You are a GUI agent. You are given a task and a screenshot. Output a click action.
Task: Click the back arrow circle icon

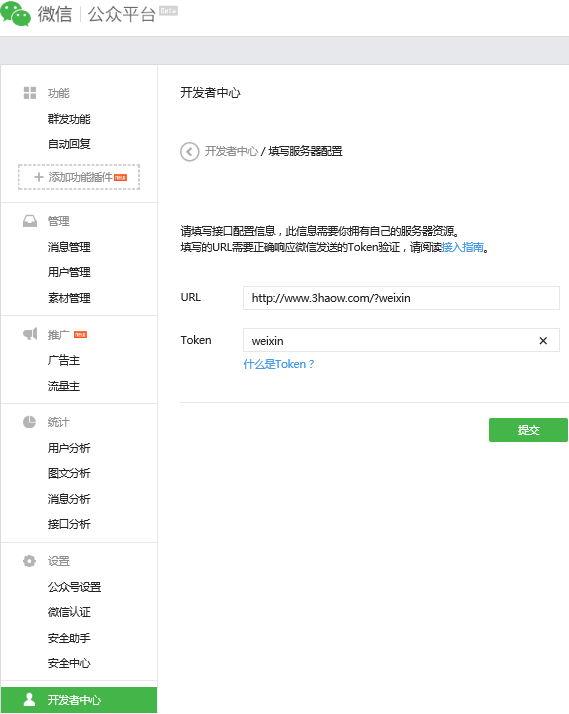[189, 152]
